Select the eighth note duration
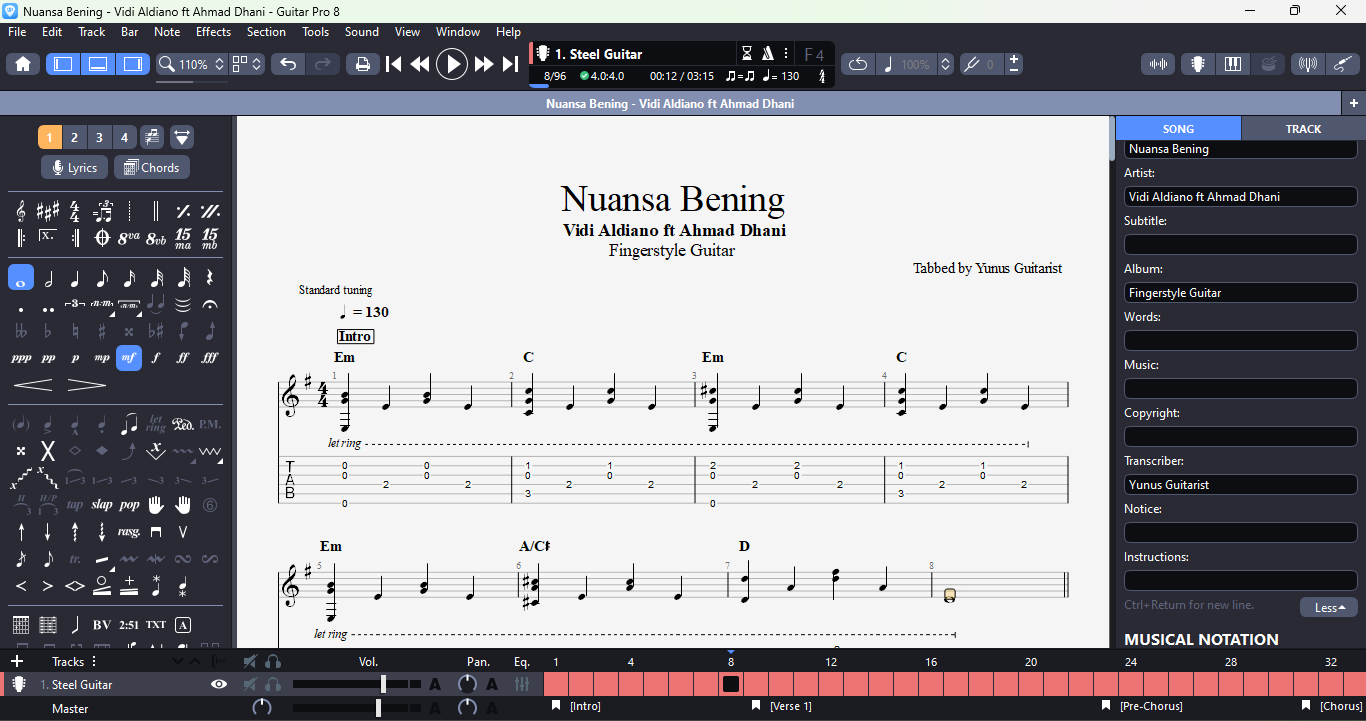The height and width of the screenshot is (721, 1366). [102, 278]
